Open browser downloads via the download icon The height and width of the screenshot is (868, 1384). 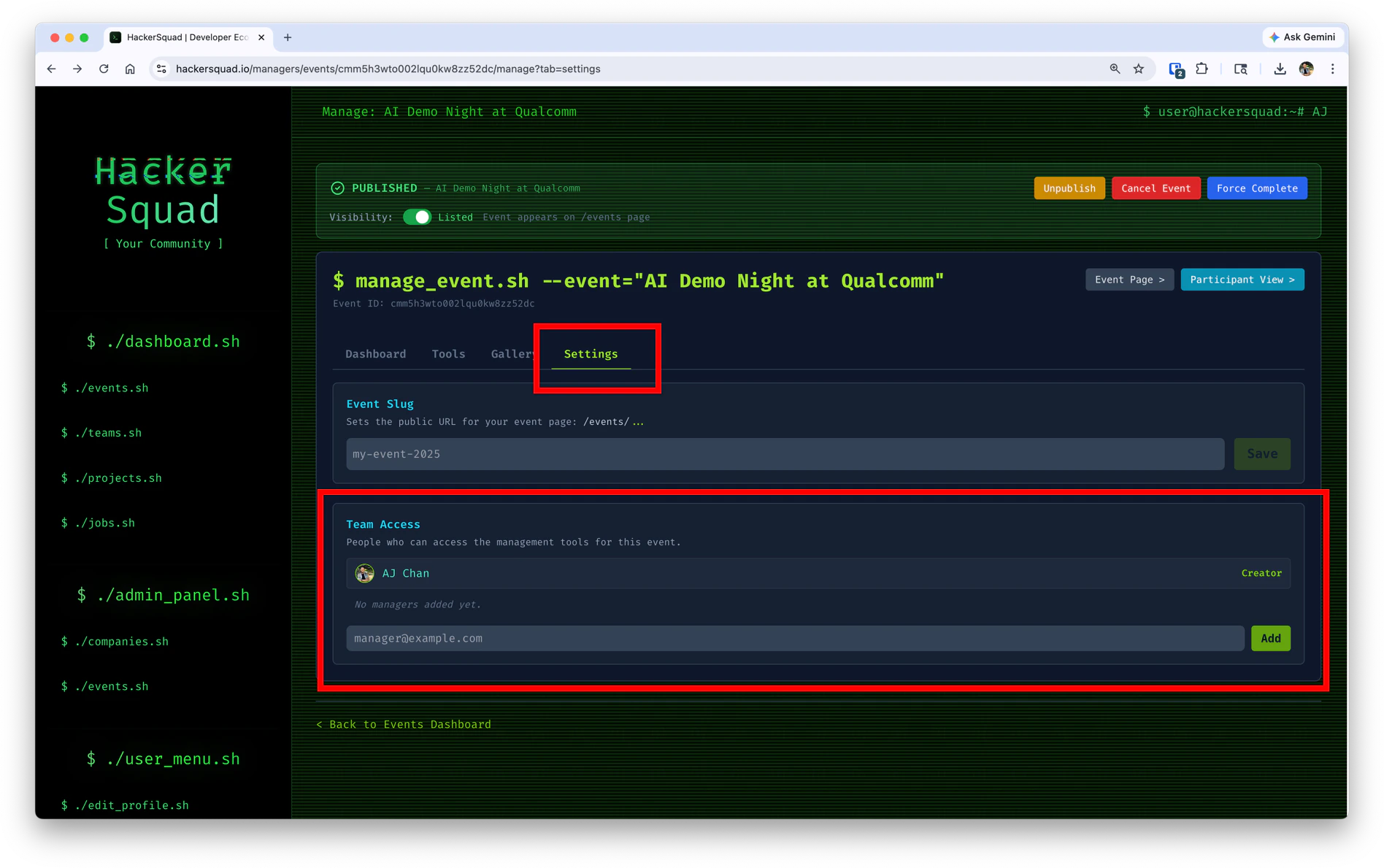(1280, 68)
